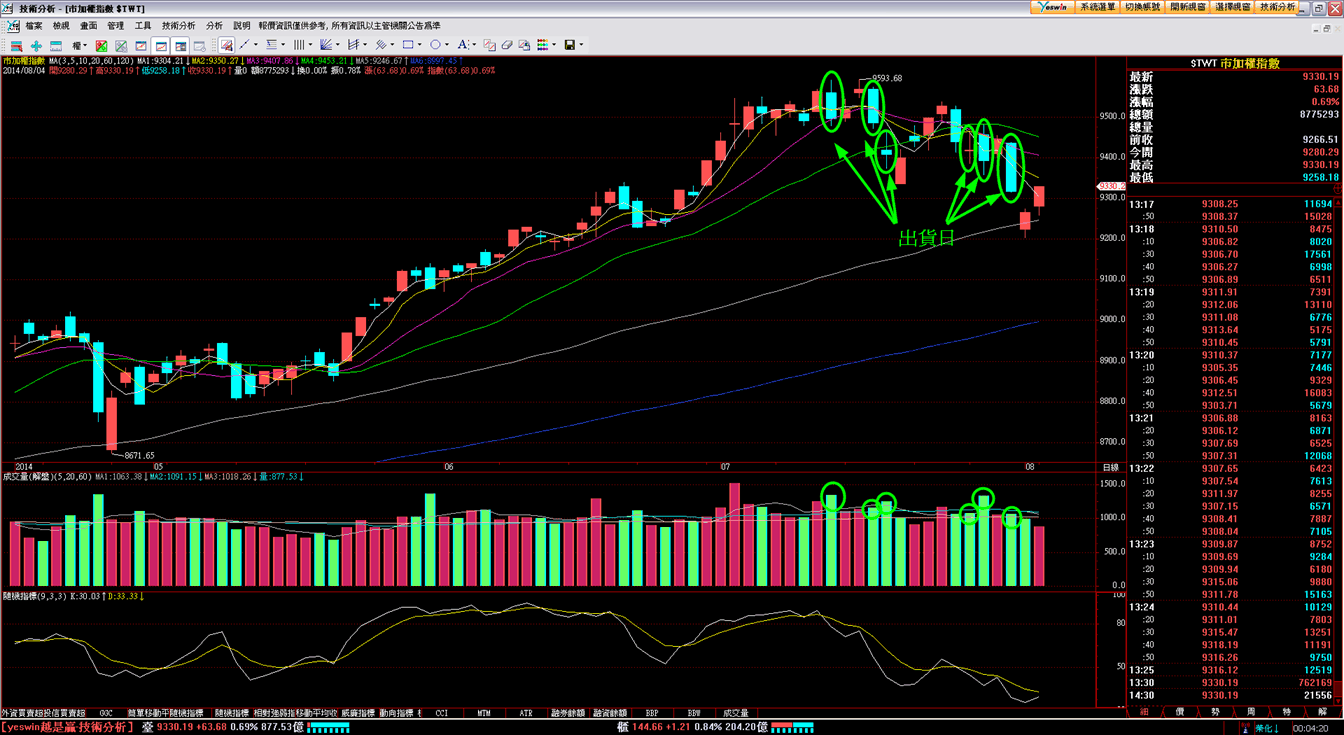Viewport: 1344px width, 735px height.
Task: Click the 日線 period label
Action: tap(1111, 467)
